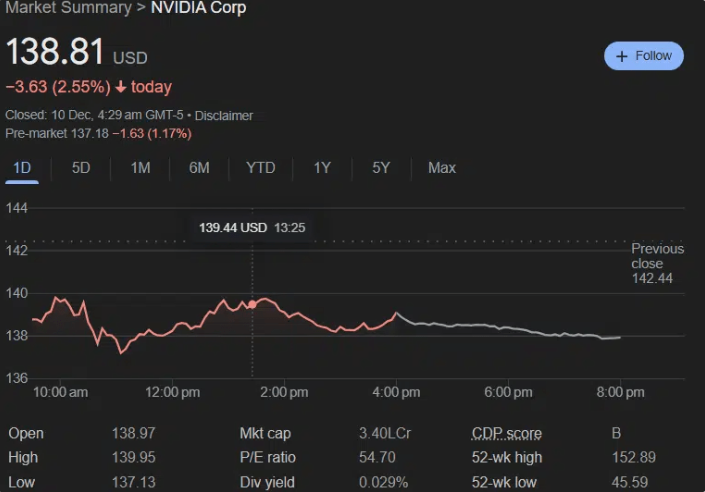This screenshot has height=492, width=705.
Task: Click the CDP score value B
Action: coord(616,433)
